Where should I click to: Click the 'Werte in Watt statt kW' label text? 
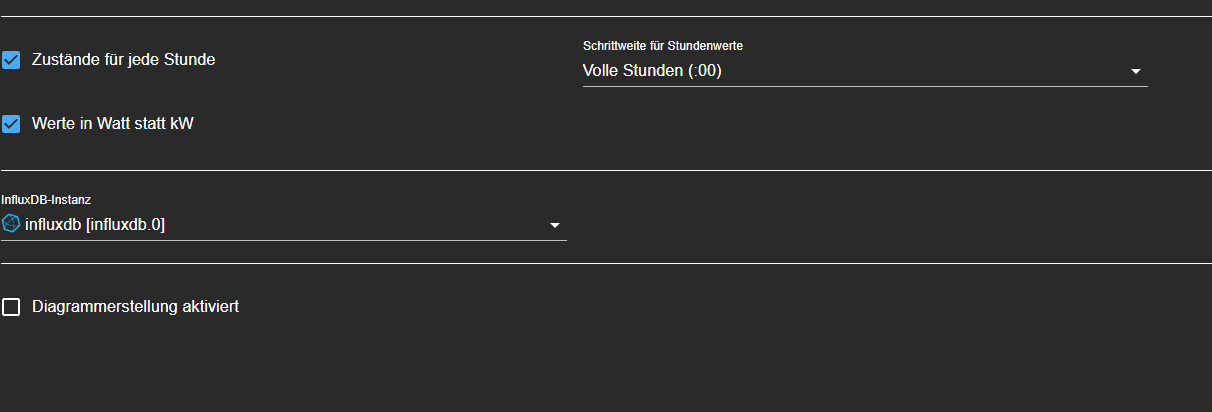[x=112, y=124]
